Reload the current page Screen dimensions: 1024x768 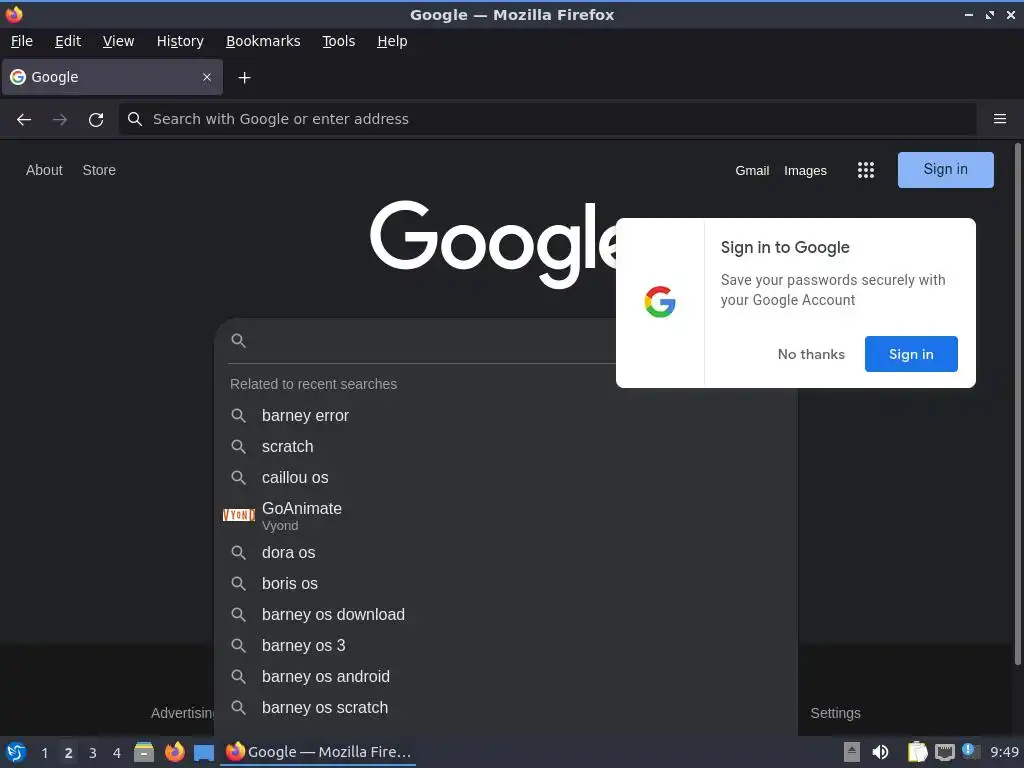[96, 120]
